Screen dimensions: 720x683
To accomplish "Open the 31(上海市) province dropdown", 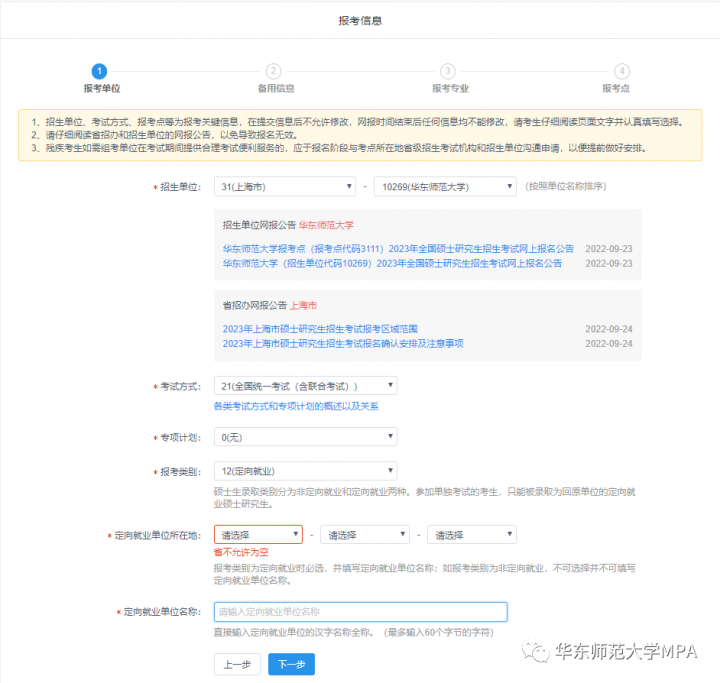I will point(285,186).
